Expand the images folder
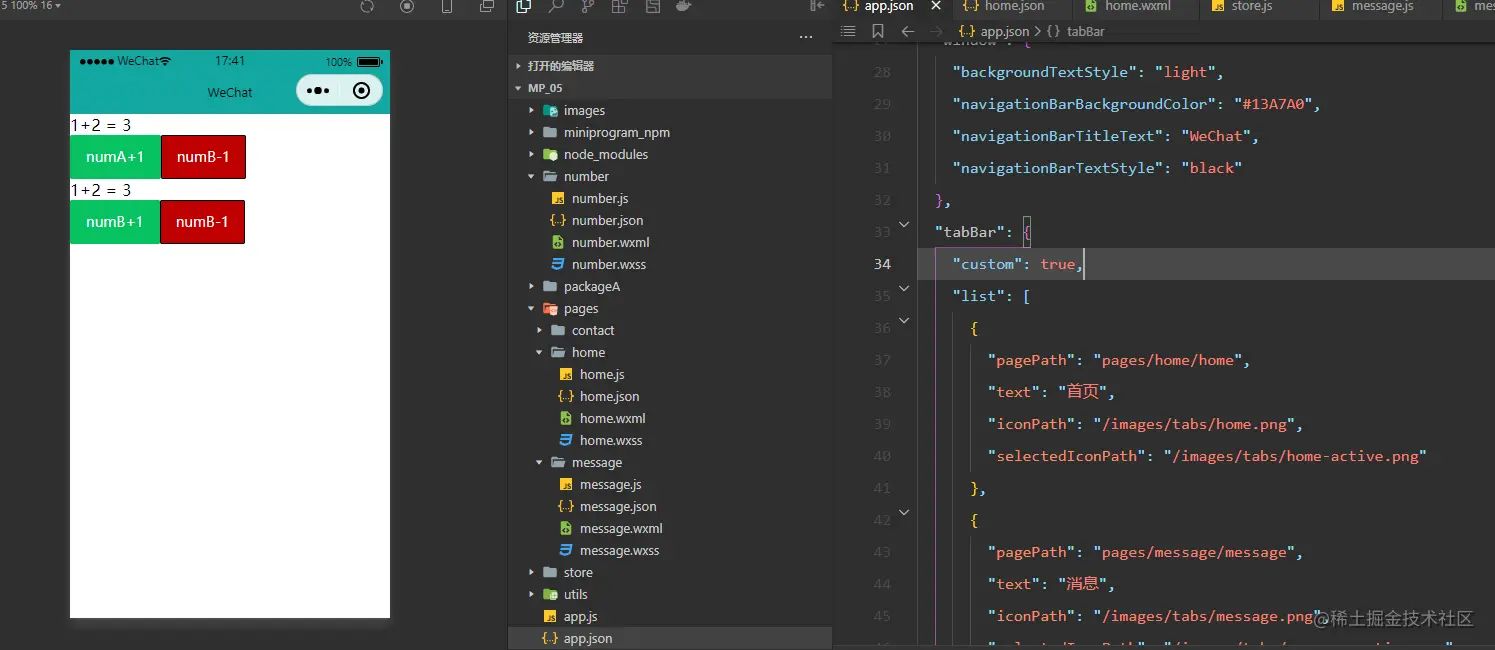The width and height of the screenshot is (1495, 650). pos(670,110)
